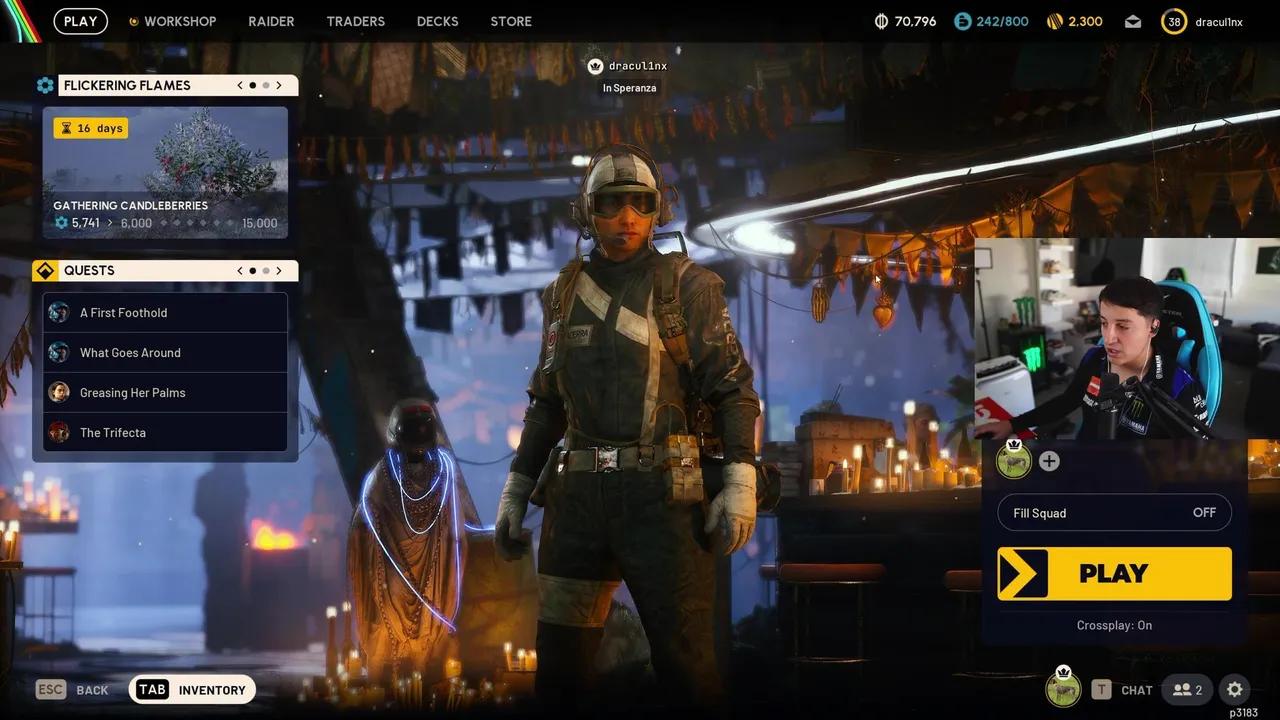
Task: Click the online players count icon
Action: coord(1186,689)
